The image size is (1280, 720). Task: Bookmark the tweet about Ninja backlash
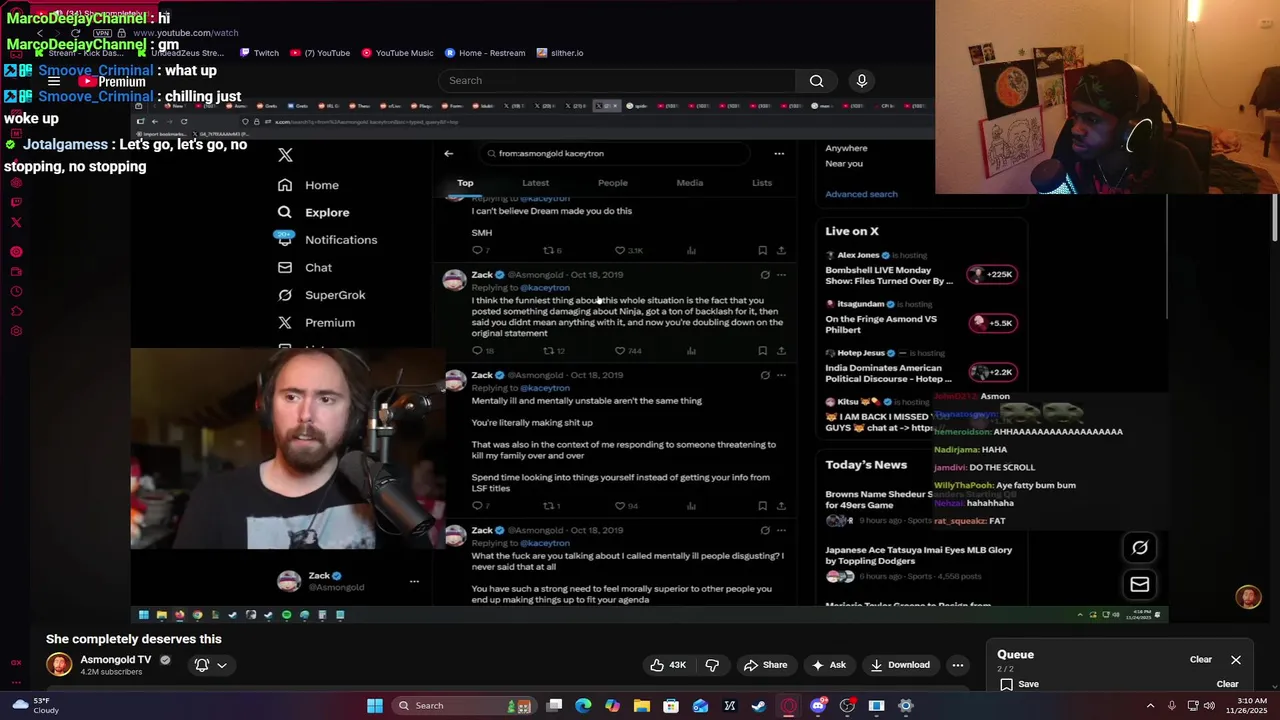(x=762, y=351)
